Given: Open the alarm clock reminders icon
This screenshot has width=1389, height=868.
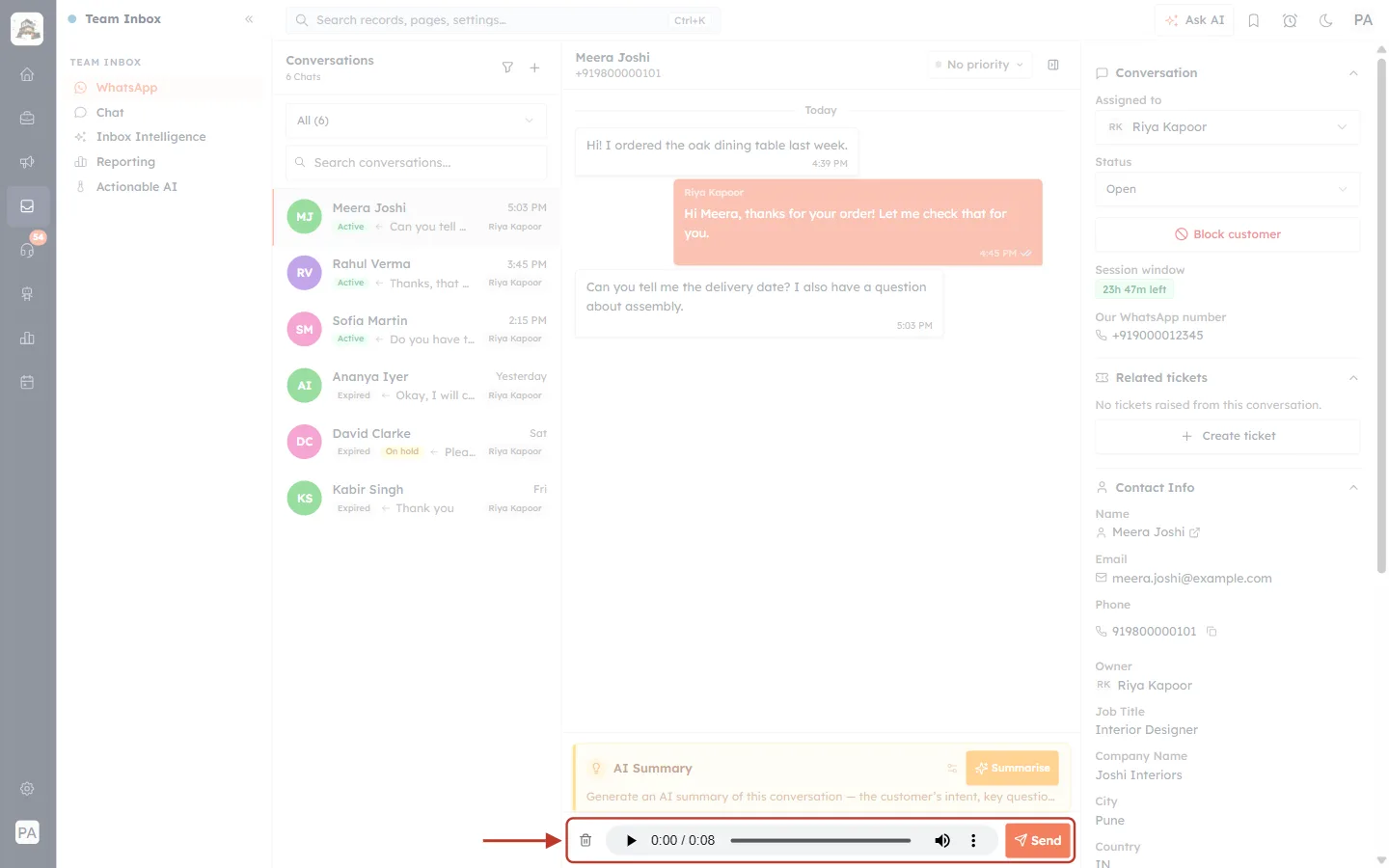Looking at the screenshot, I should click(1290, 20).
